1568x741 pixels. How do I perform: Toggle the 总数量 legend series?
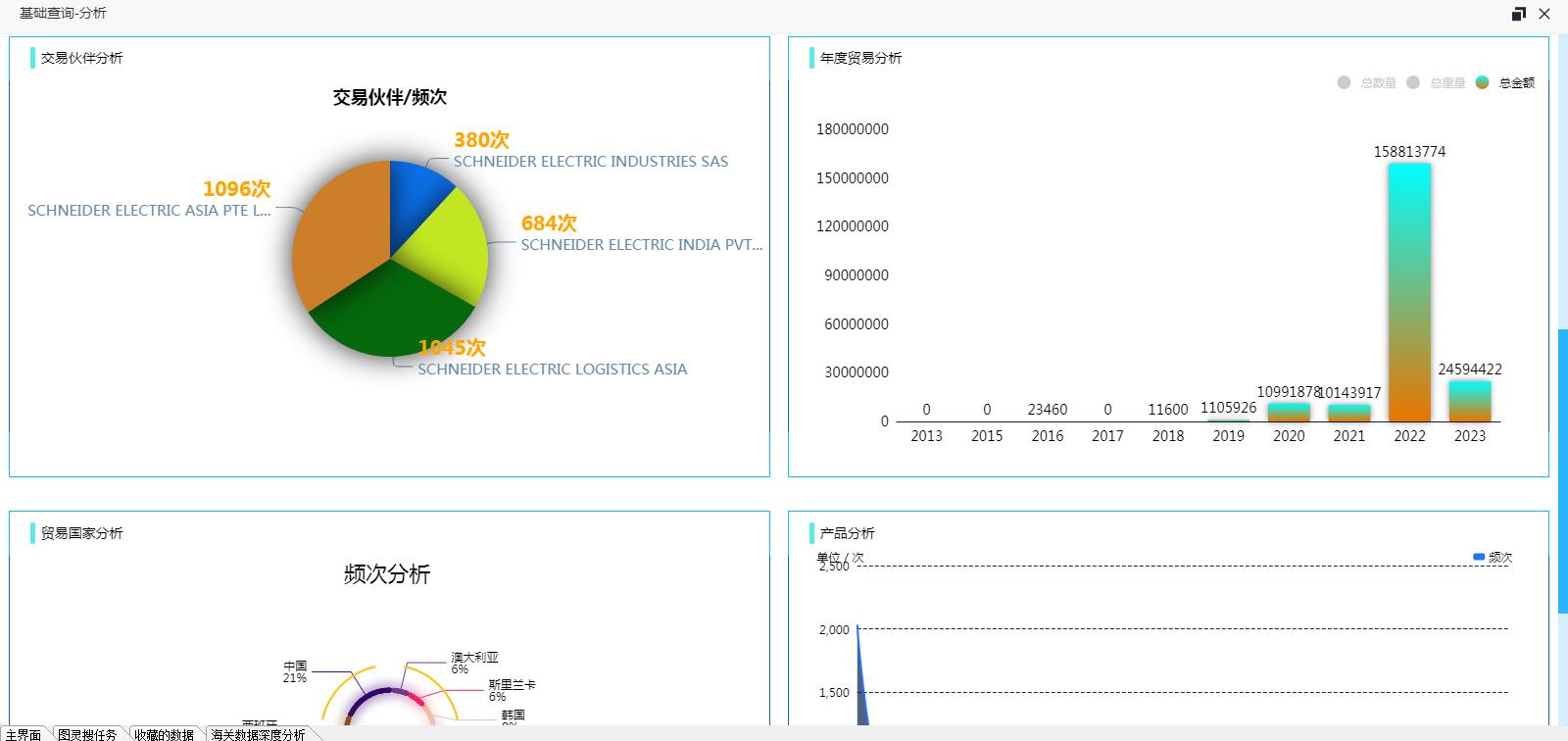pos(1367,83)
